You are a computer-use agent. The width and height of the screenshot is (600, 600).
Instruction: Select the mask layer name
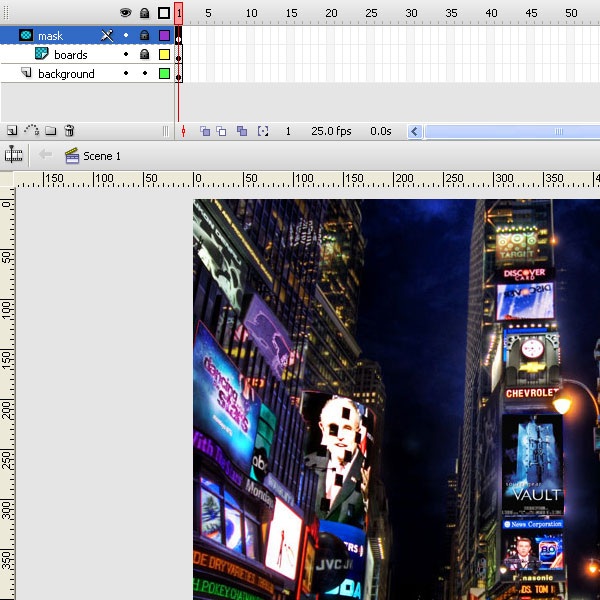click(x=51, y=36)
